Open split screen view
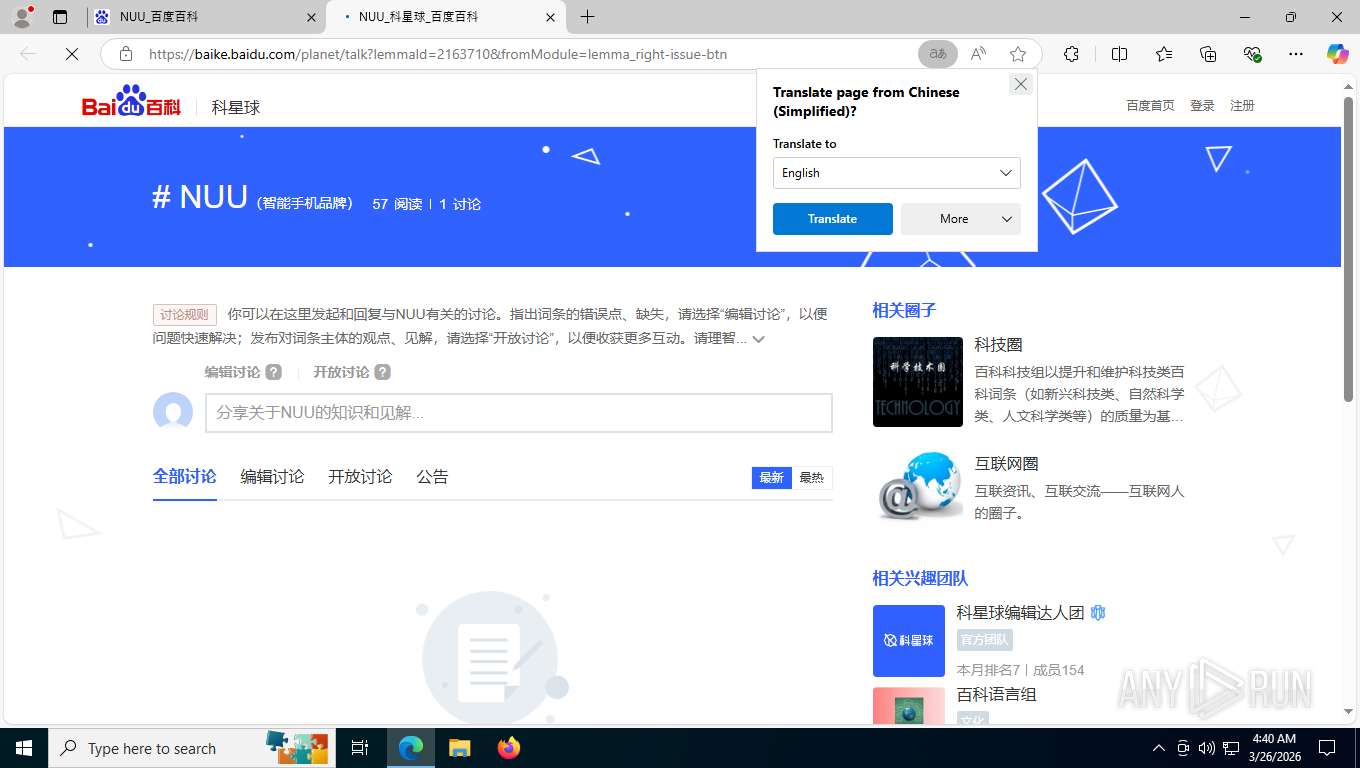 point(1120,54)
